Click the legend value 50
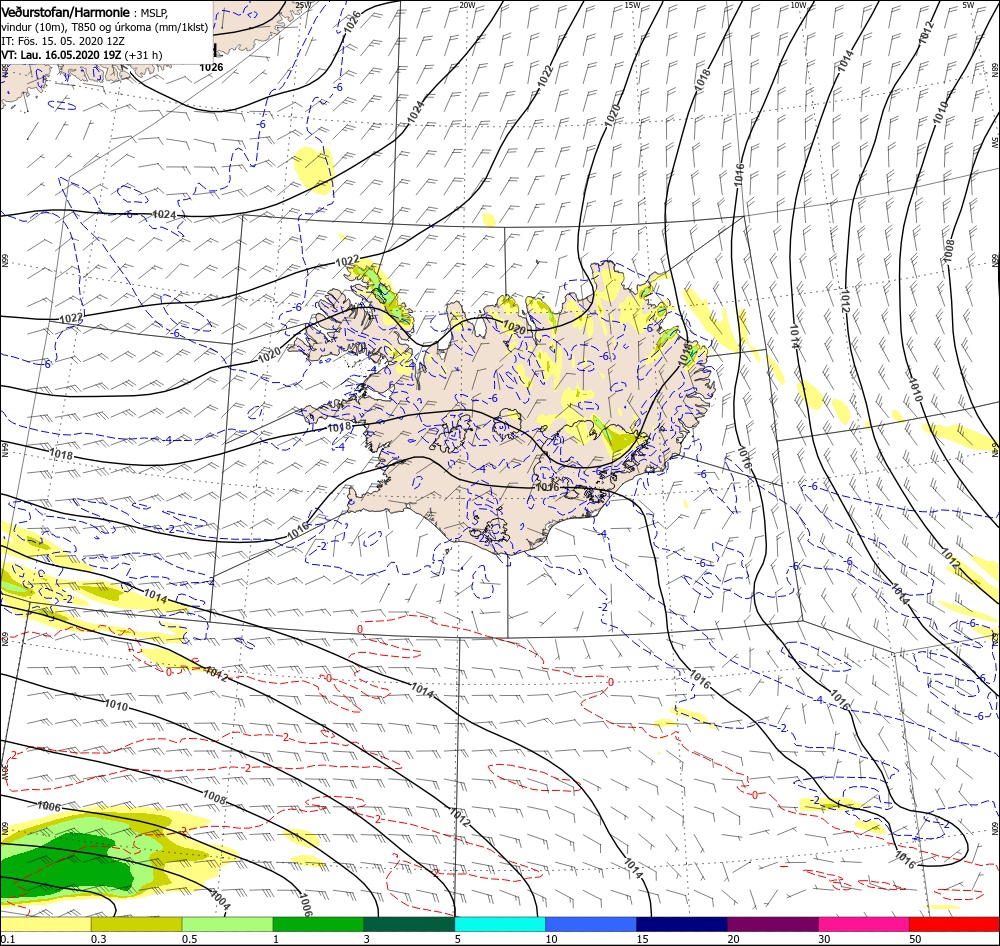The height and width of the screenshot is (946, 1000). (915, 939)
